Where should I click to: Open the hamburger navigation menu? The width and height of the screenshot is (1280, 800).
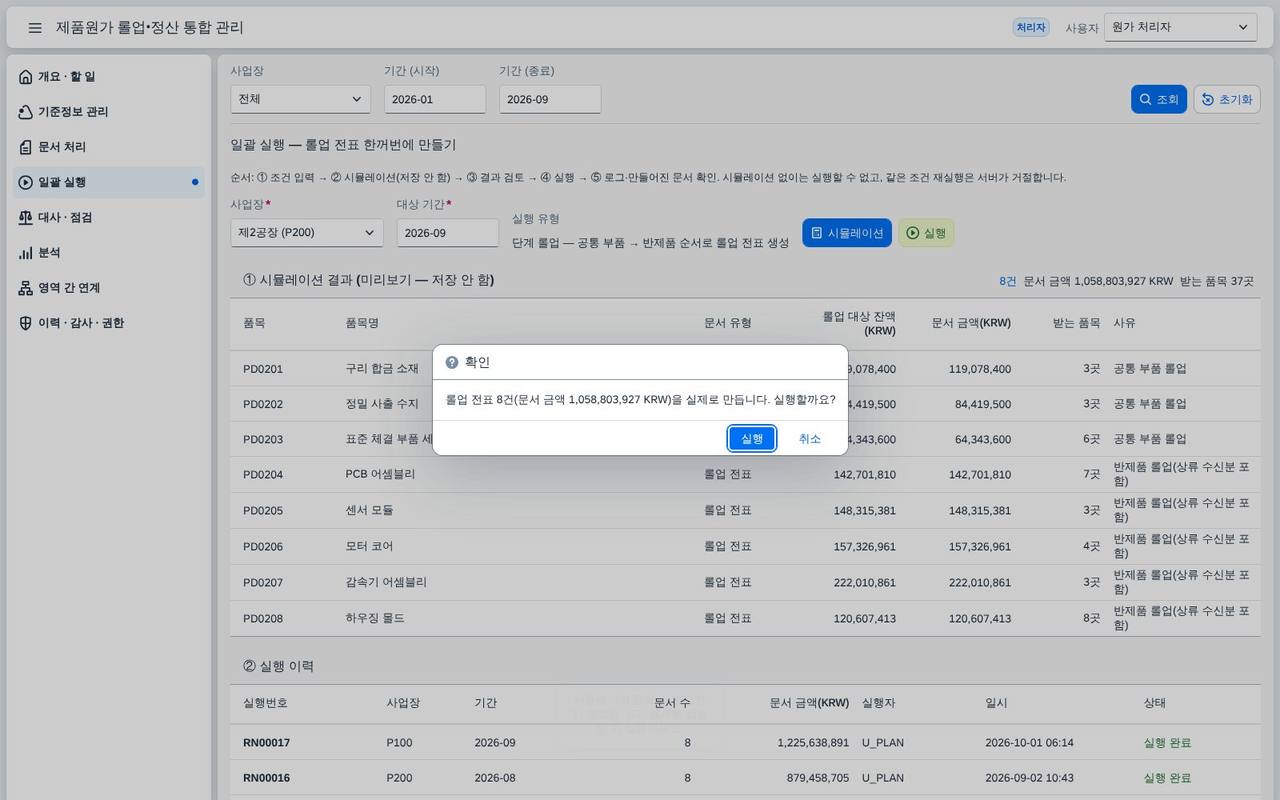point(35,28)
